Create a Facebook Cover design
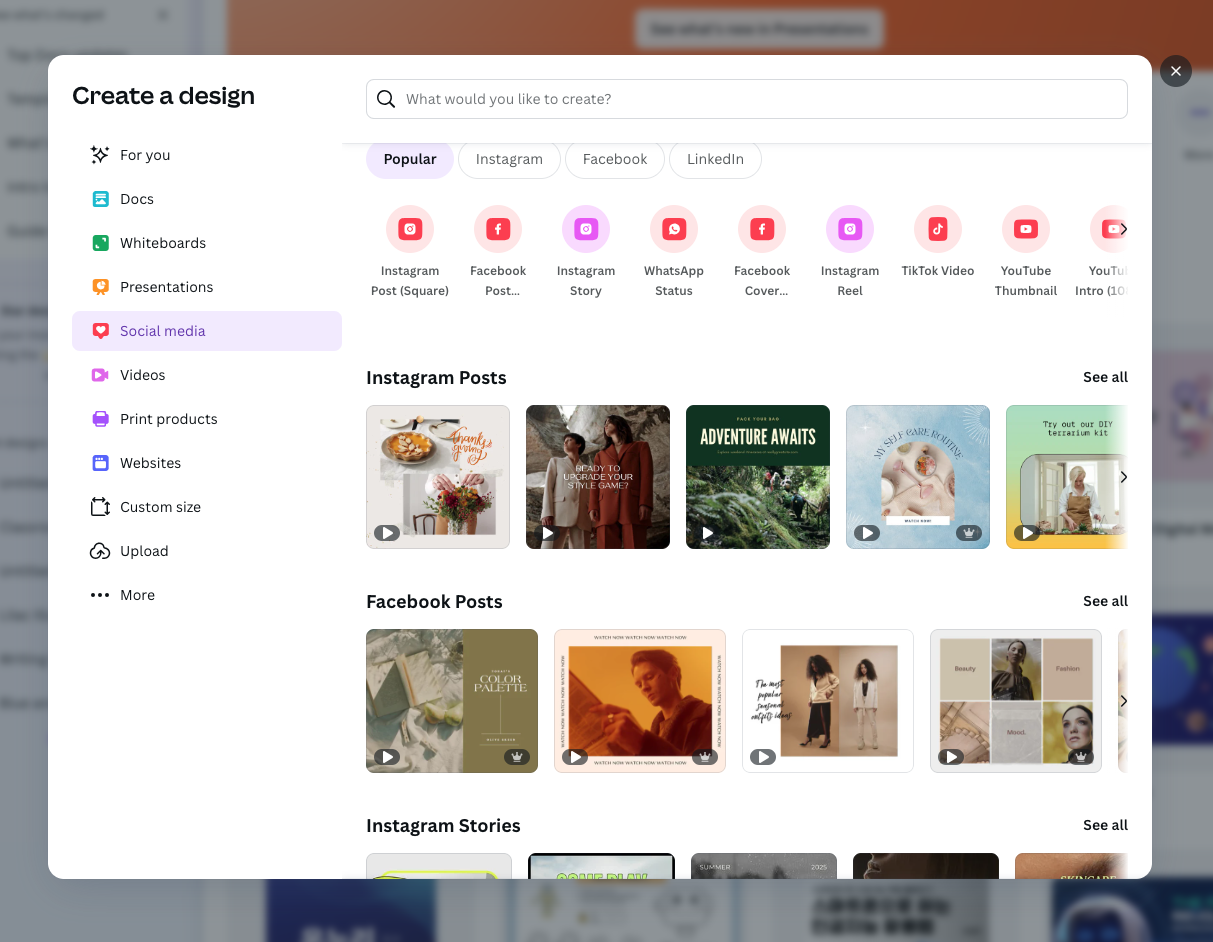Screen dimensions: 1213x942 click(762, 251)
